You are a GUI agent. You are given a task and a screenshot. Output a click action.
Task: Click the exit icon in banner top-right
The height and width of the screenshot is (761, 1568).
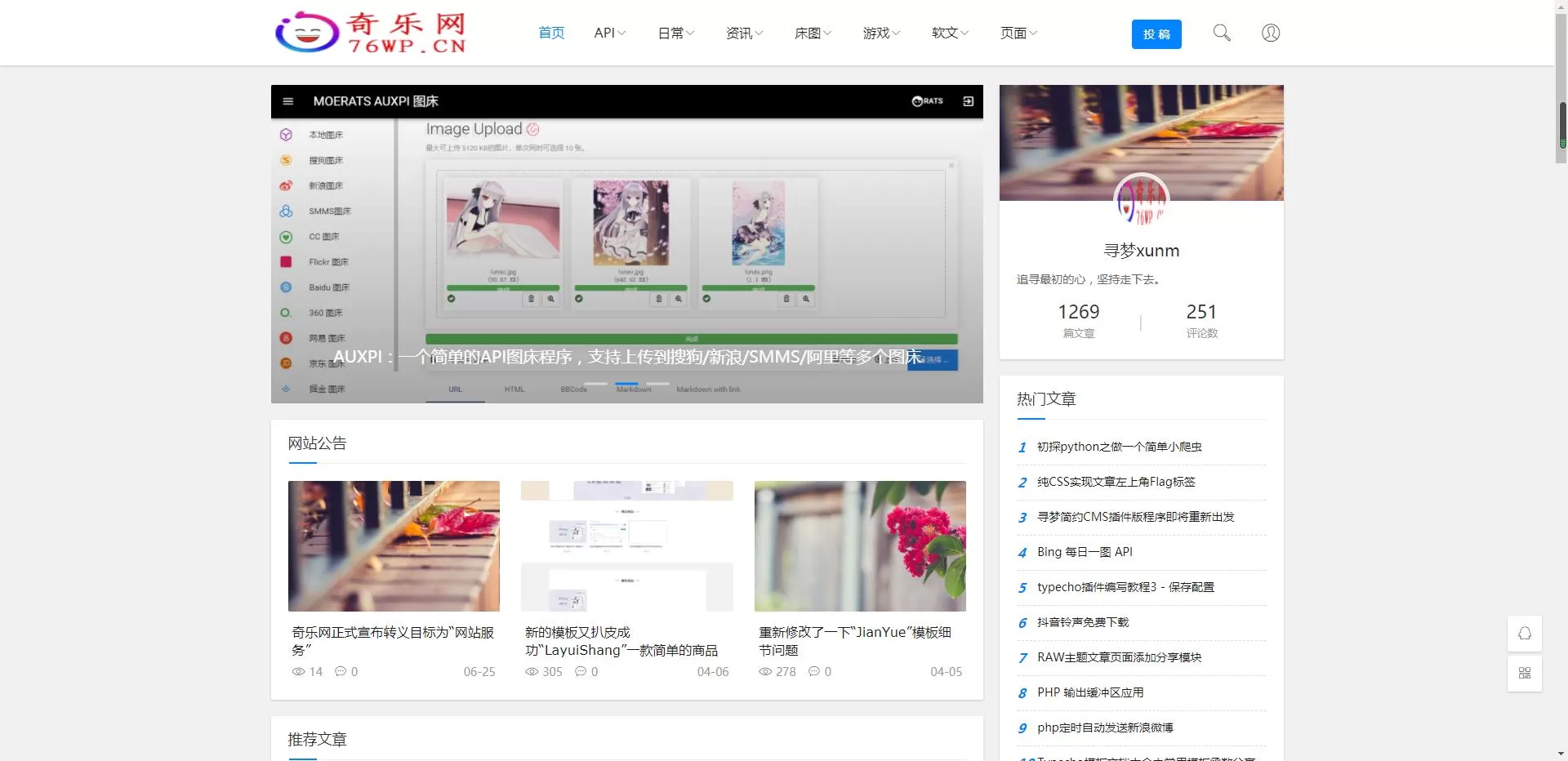coord(968,101)
